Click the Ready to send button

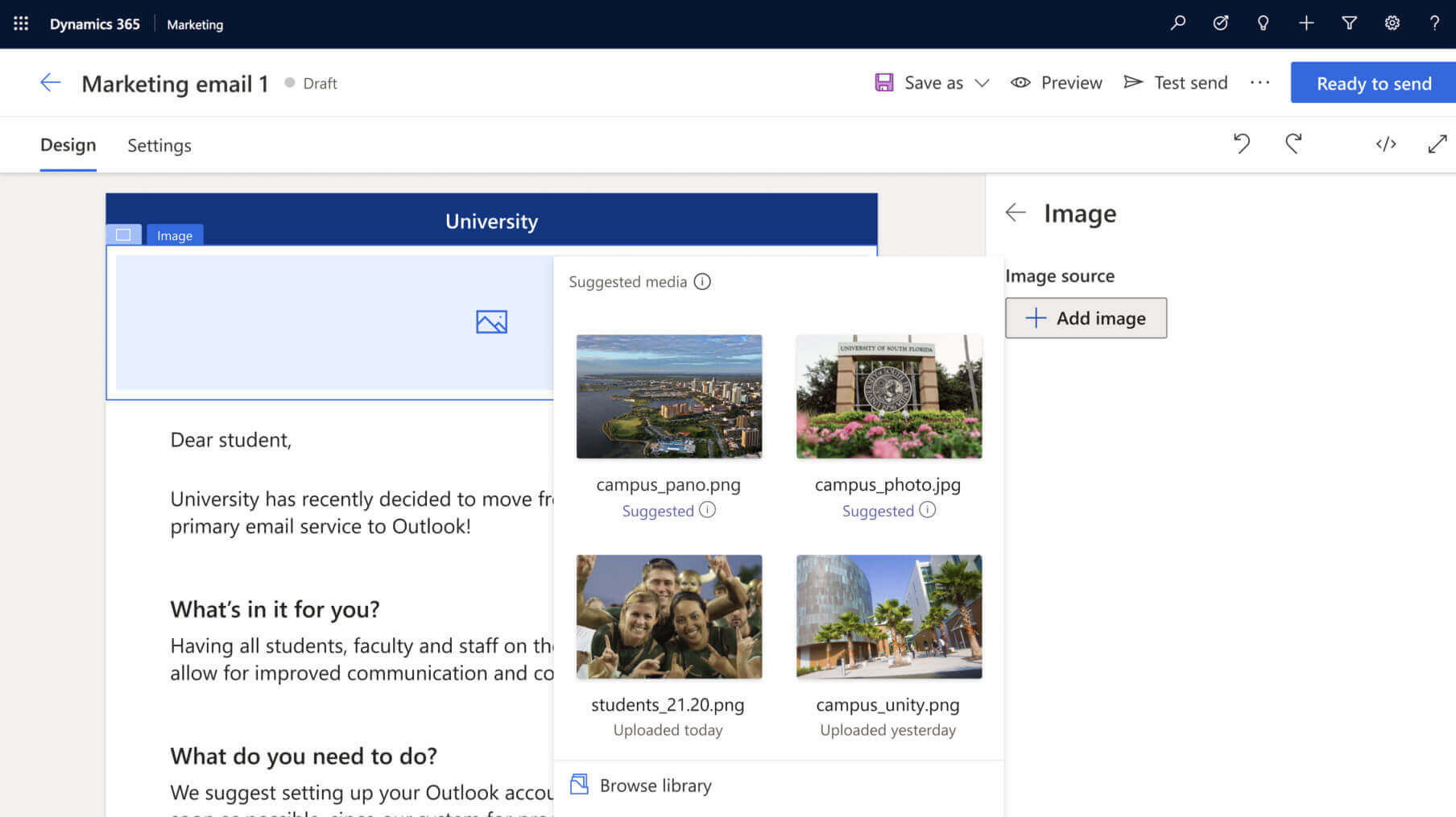point(1373,83)
